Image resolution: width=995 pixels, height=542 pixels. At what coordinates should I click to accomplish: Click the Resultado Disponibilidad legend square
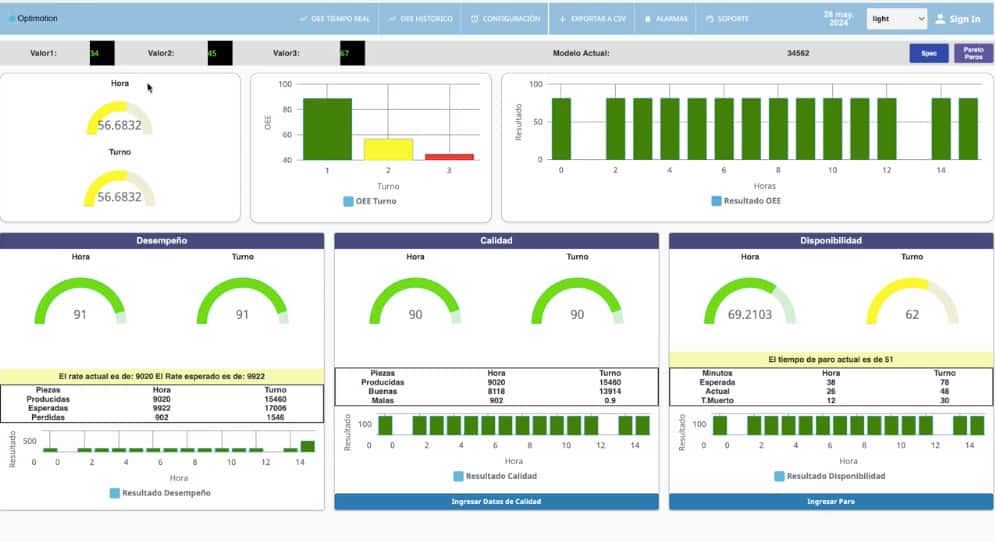[779, 477]
